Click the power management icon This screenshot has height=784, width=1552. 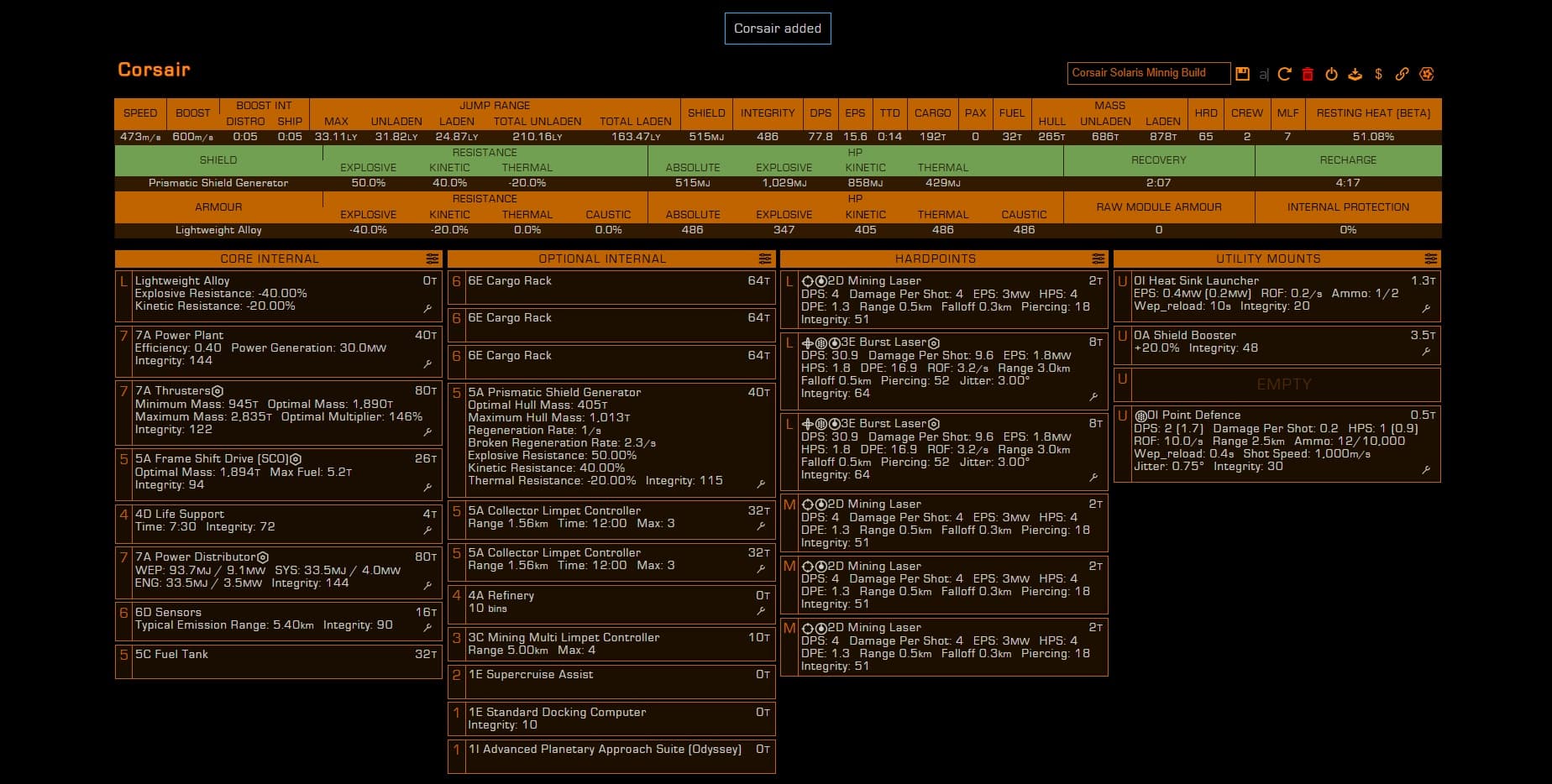pyautogui.click(x=1331, y=74)
